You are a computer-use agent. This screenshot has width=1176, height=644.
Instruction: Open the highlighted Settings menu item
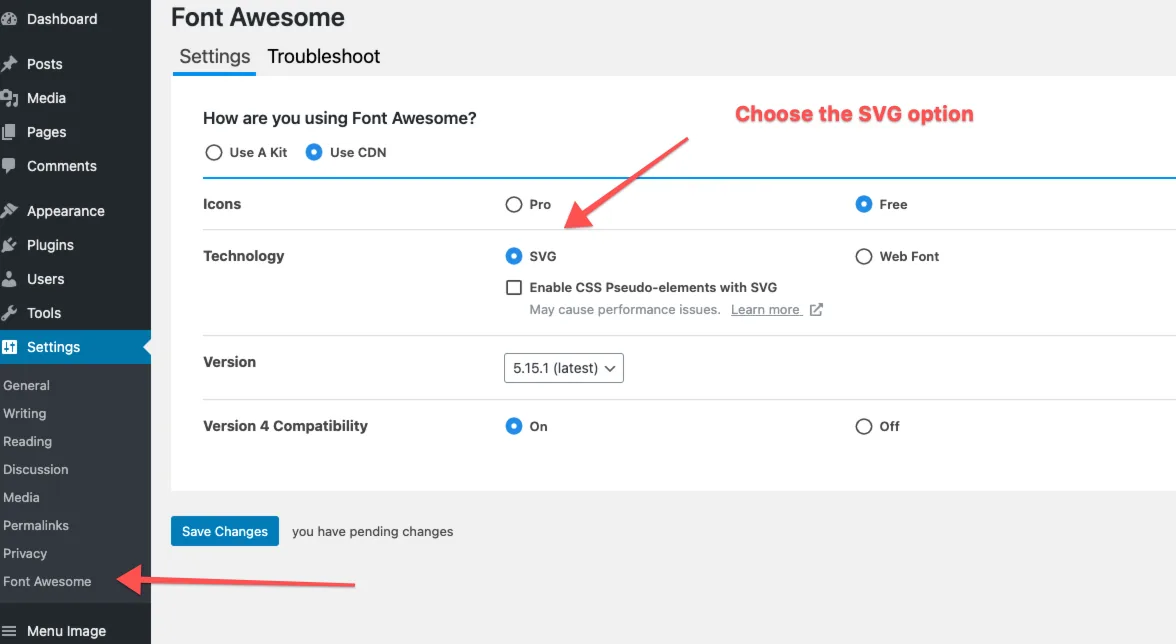pos(75,347)
